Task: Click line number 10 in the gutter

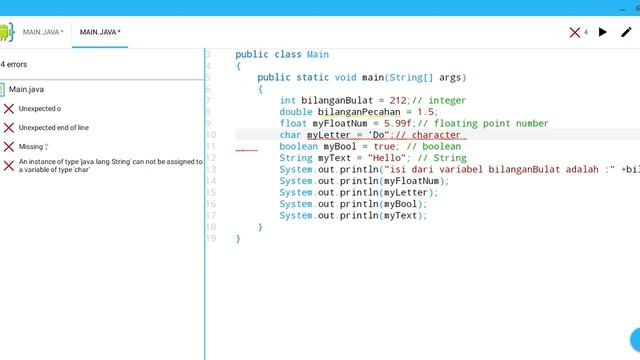Action: pyautogui.click(x=211, y=135)
